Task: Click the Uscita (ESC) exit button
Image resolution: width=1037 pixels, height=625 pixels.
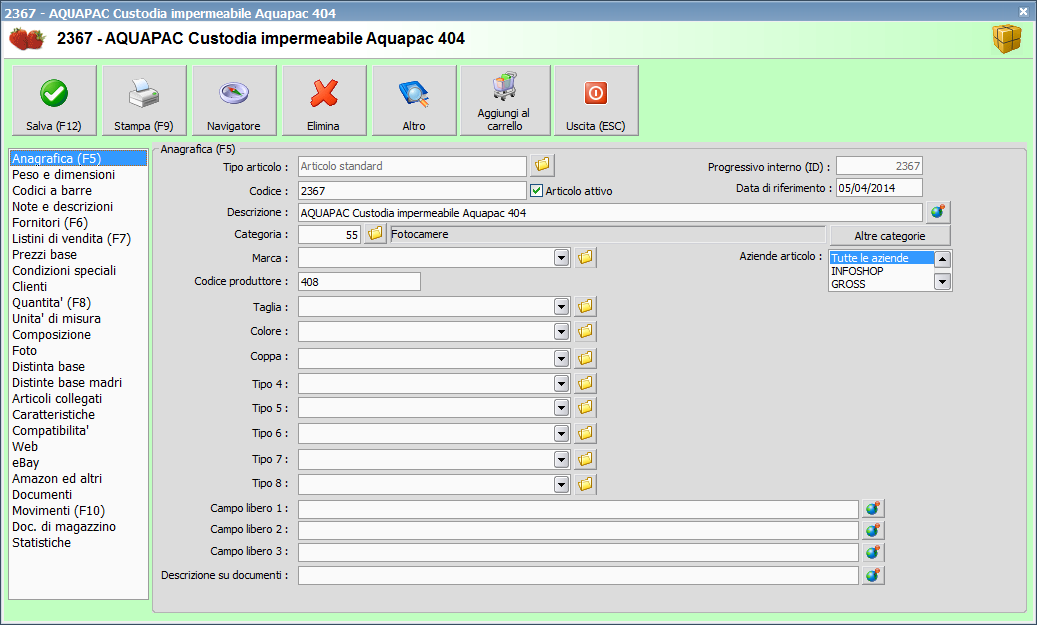Action: [x=596, y=101]
